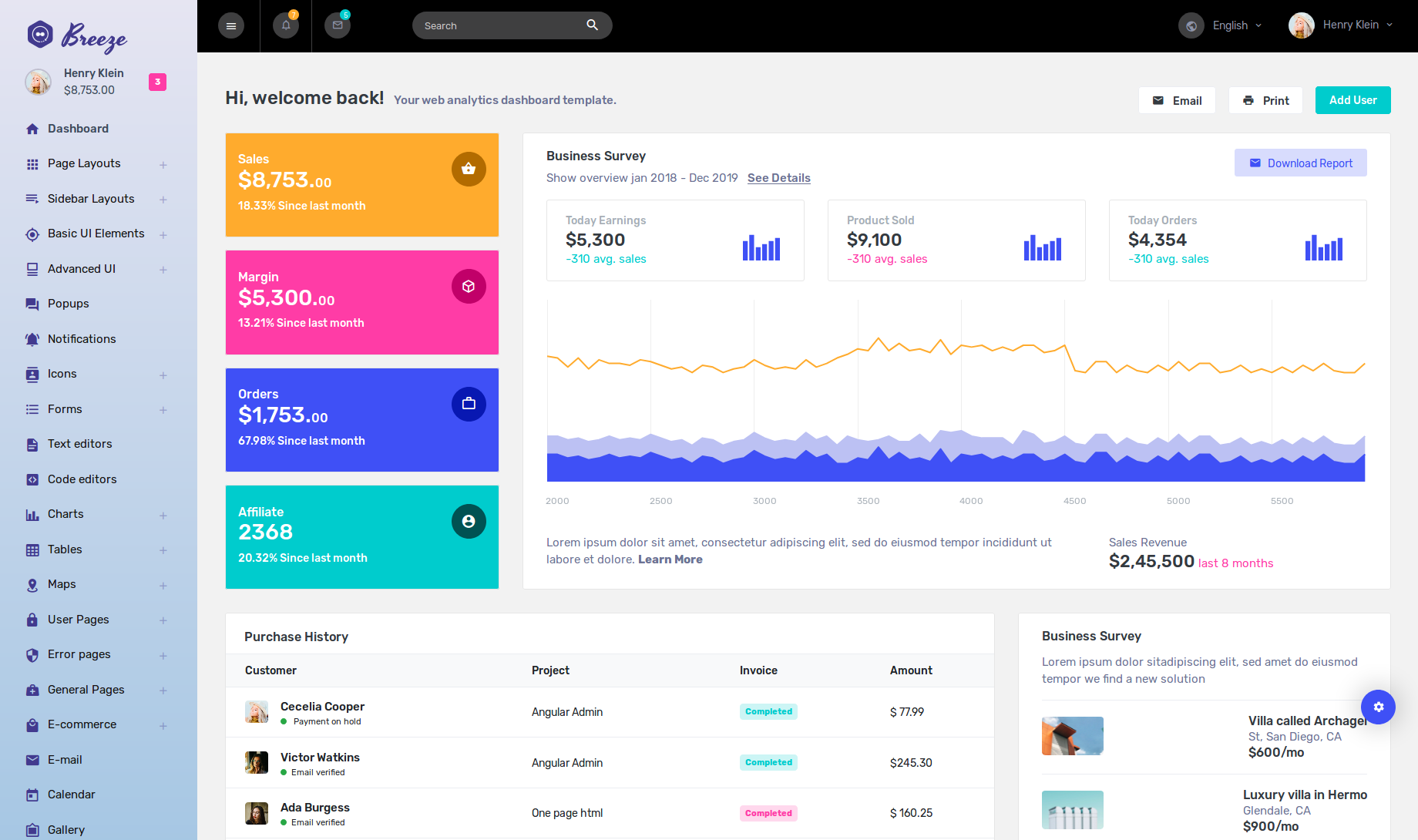Click the Code editors icon in sidebar

(x=32, y=479)
